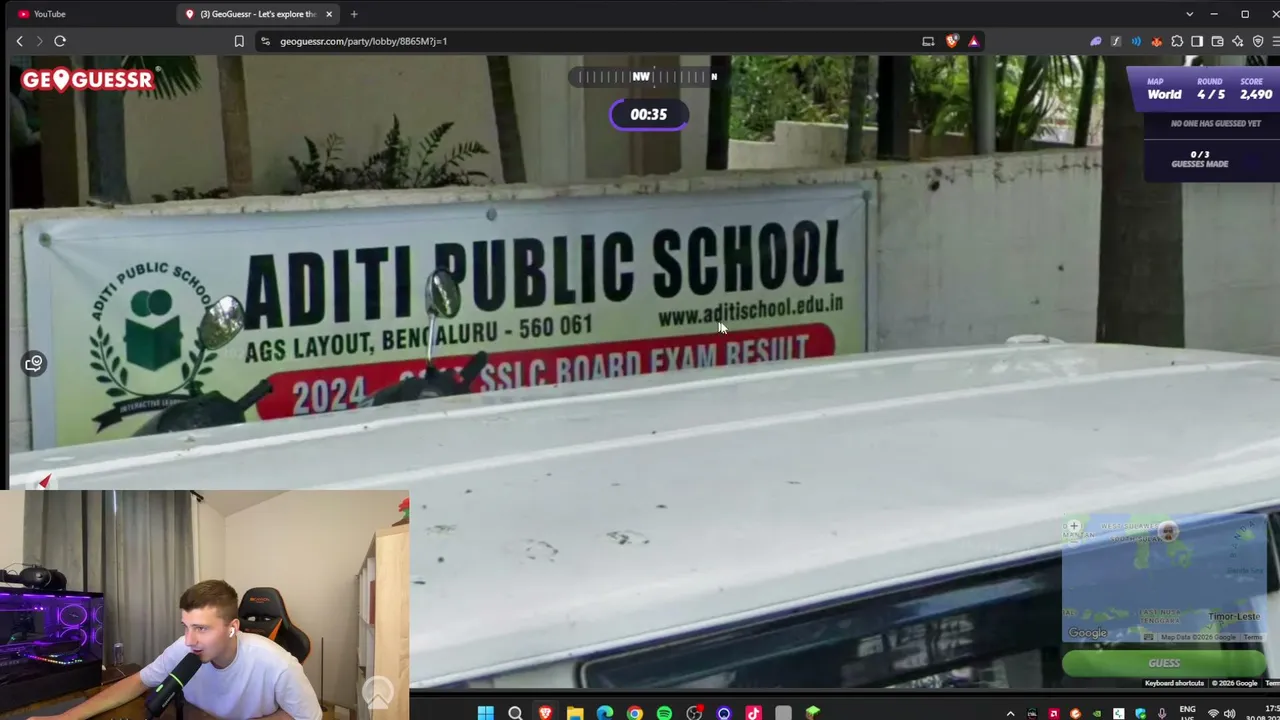1280x720 pixels.
Task: Show hidden system tray icons
Action: pyautogui.click(x=1010, y=713)
